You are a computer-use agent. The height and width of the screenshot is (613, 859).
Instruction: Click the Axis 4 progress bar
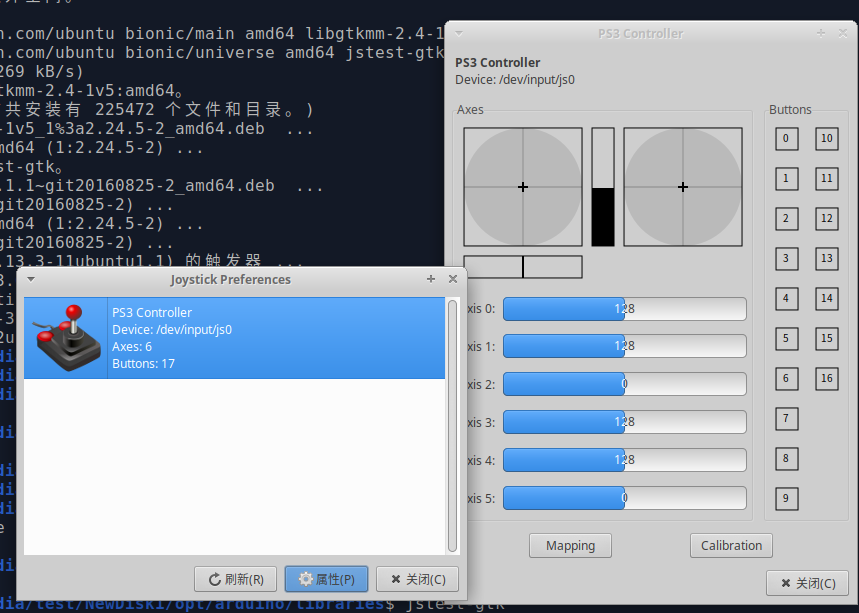click(x=625, y=460)
